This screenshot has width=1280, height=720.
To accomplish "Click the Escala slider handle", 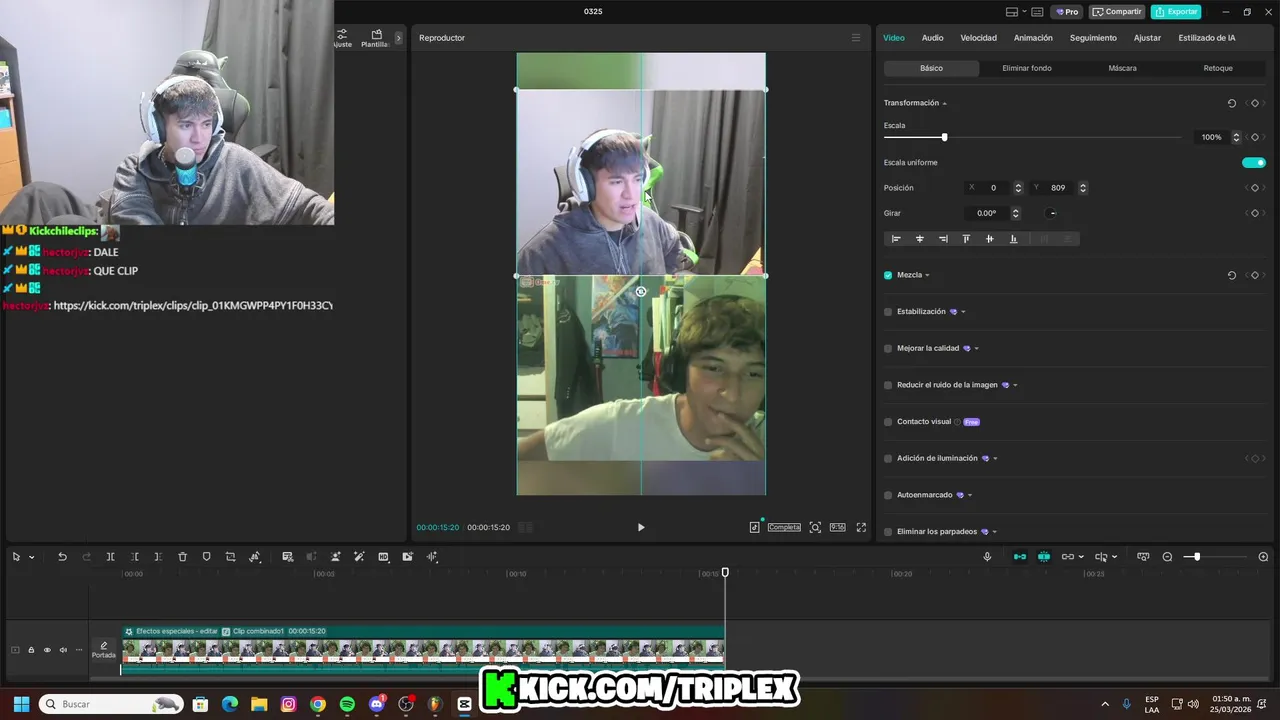I will (944, 137).
